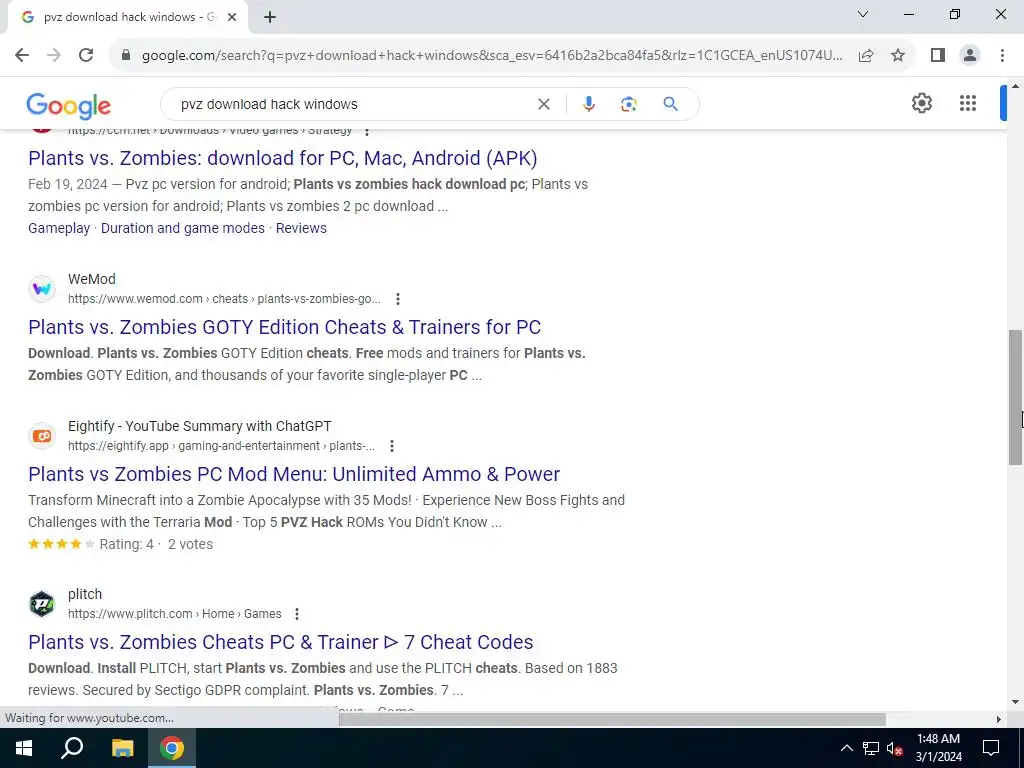Screen dimensions: 1024x768
Task: Open Duration and game modes sitelink
Action: (x=183, y=228)
